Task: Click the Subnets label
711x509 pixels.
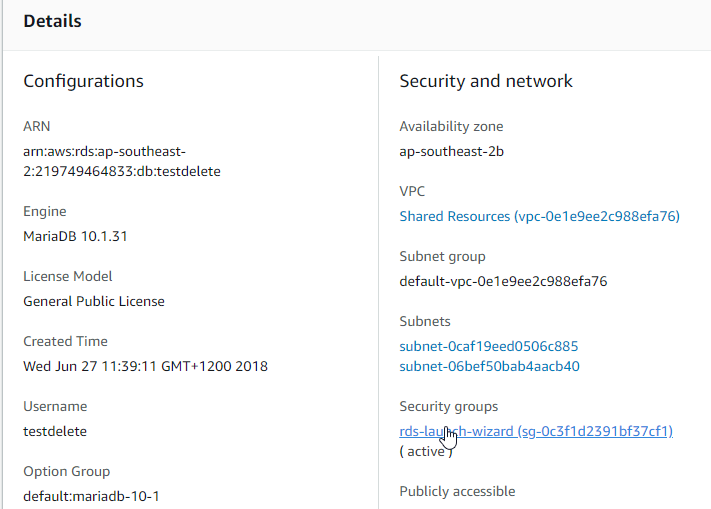Action: [x=425, y=321]
